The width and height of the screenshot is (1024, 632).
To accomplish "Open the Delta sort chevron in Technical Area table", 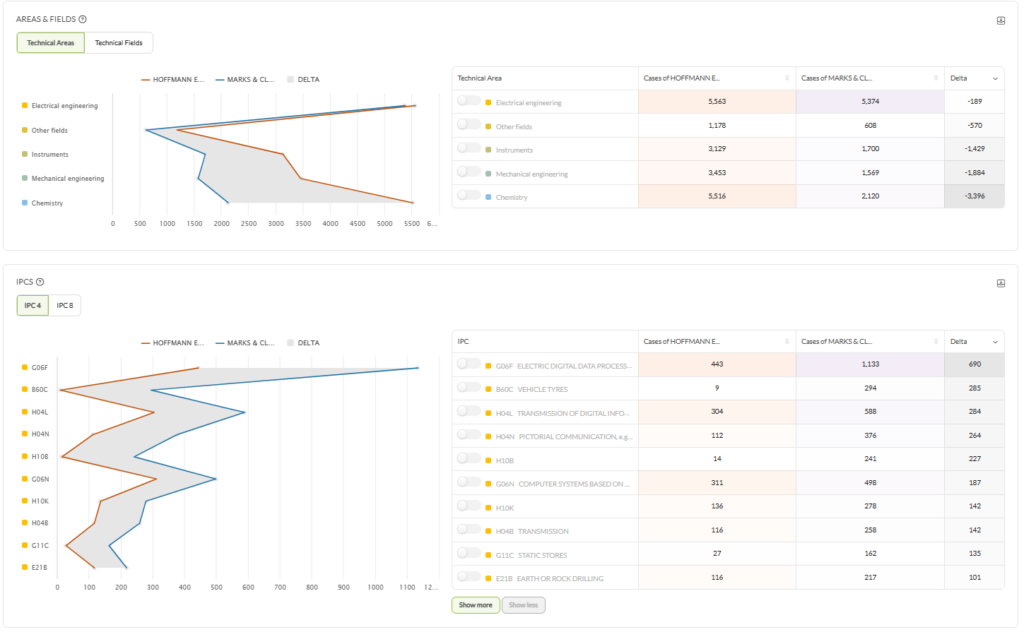I will (995, 78).
